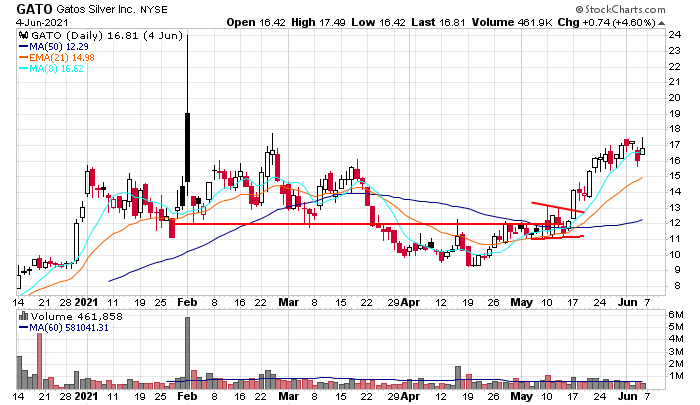
Task: Click the GATO (Daily) 16.81 (4 Jun) legend
Action: [x=107, y=36]
